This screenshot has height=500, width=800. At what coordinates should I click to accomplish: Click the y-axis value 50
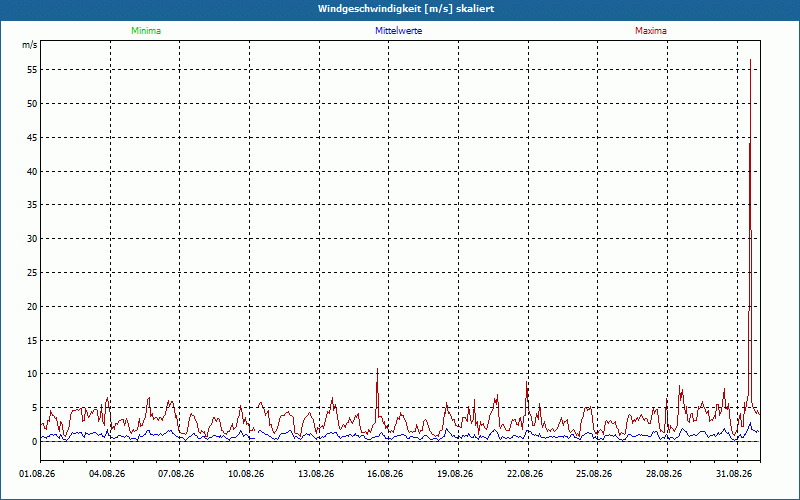[x=32, y=104]
